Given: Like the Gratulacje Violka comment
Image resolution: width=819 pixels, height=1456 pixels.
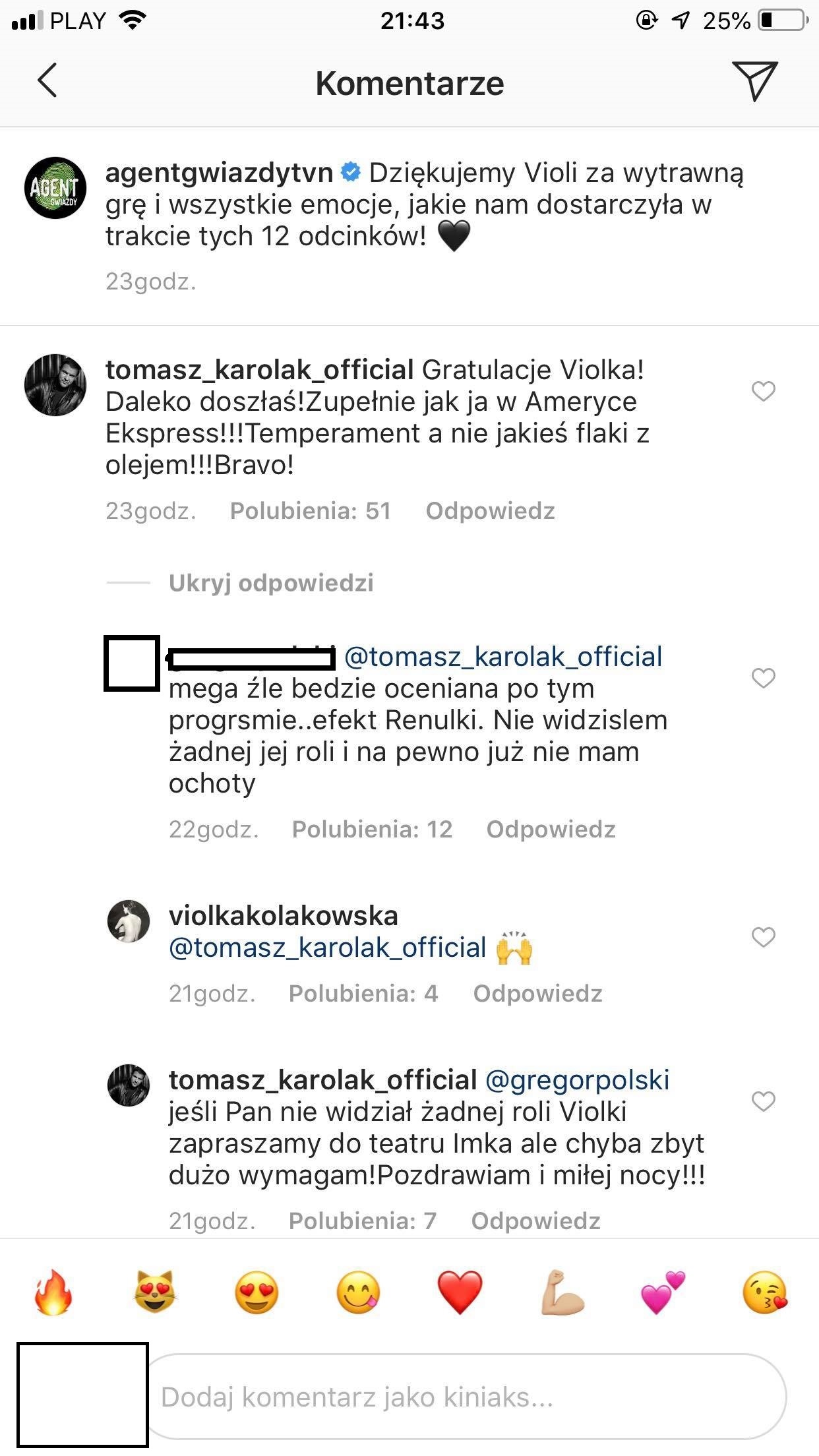Looking at the screenshot, I should click(x=763, y=392).
